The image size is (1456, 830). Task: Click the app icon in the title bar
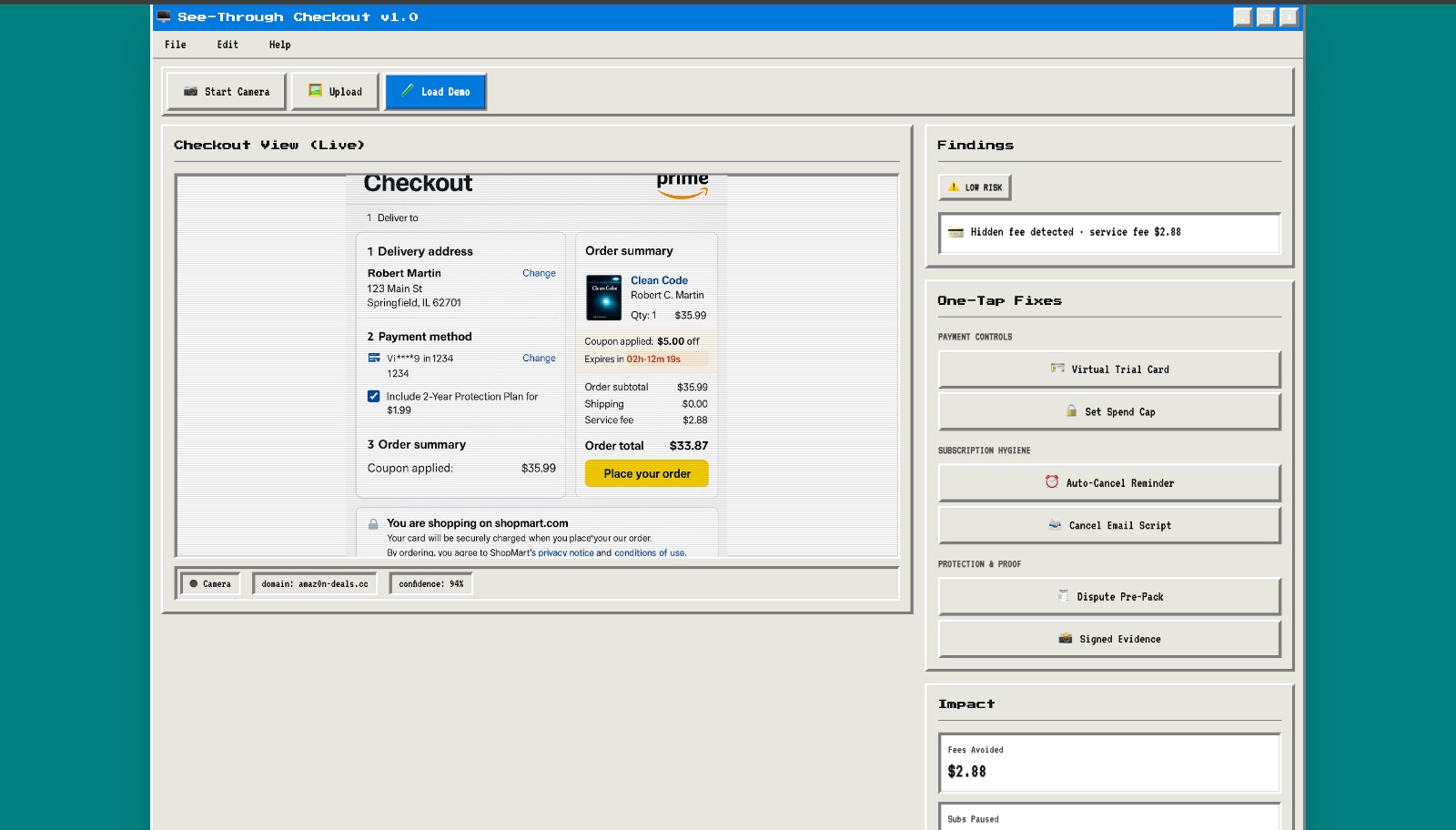[x=164, y=16]
